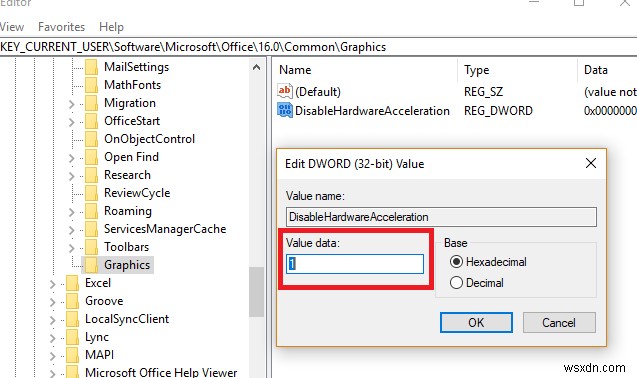Select the (Default) value name
The width and height of the screenshot is (637, 378).
coord(318,91)
